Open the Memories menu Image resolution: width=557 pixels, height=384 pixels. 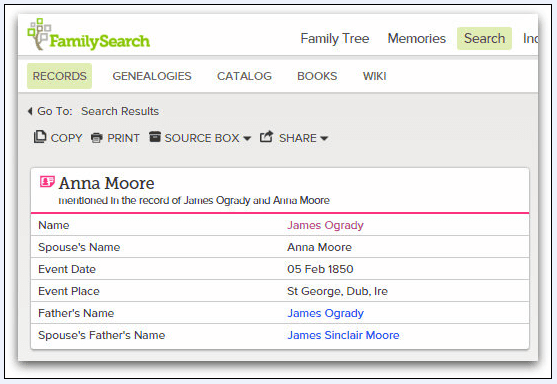[416, 38]
